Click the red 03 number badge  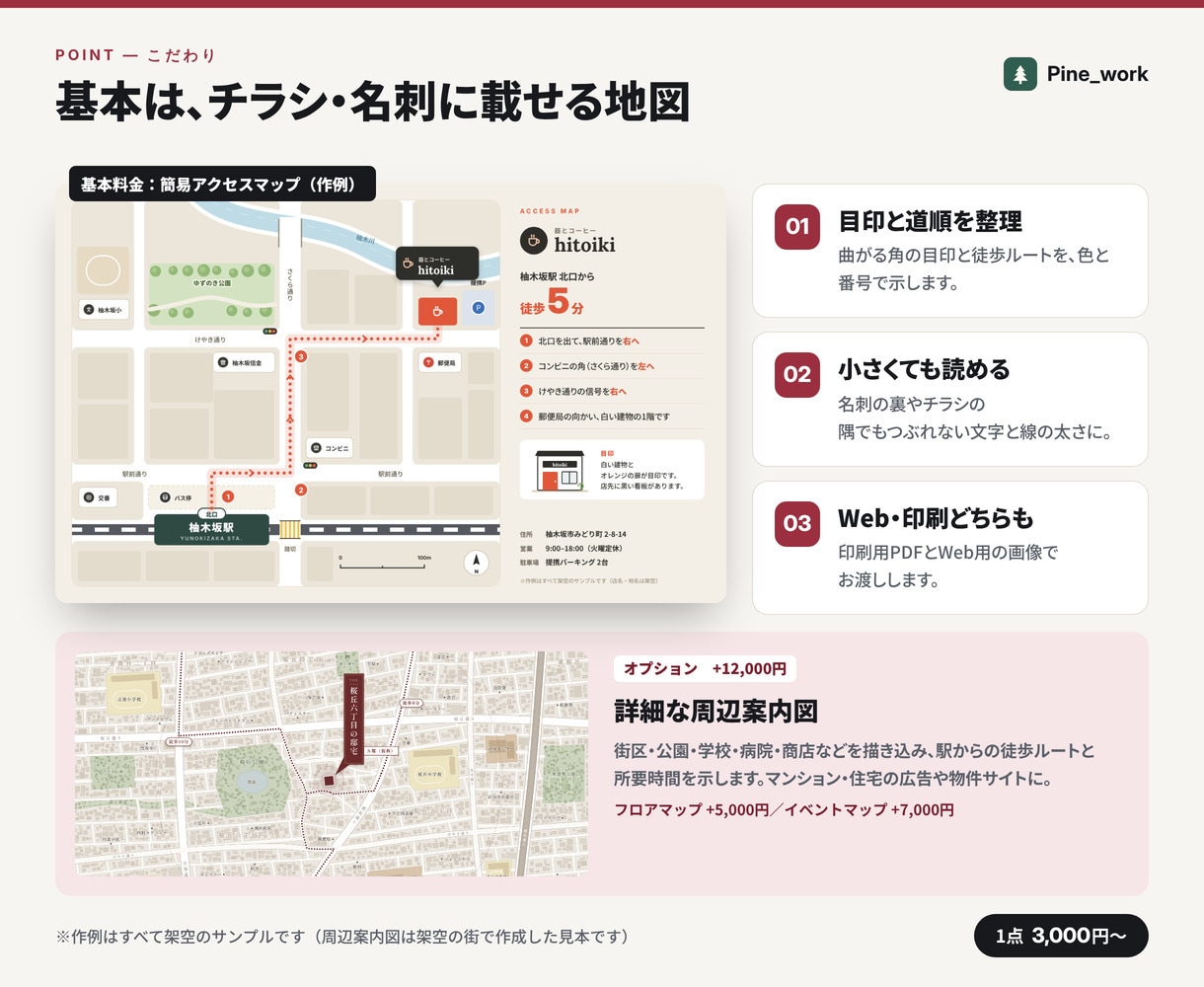[797, 523]
